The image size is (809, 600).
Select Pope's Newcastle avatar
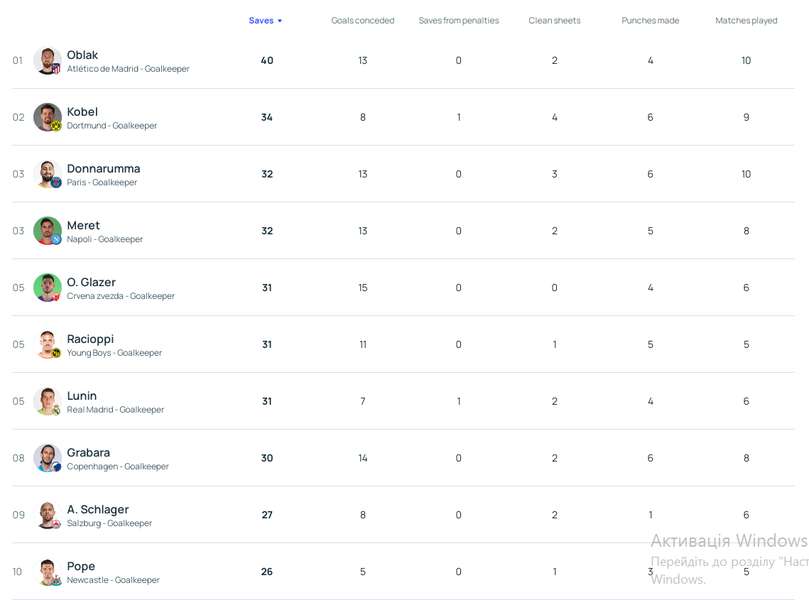point(47,572)
